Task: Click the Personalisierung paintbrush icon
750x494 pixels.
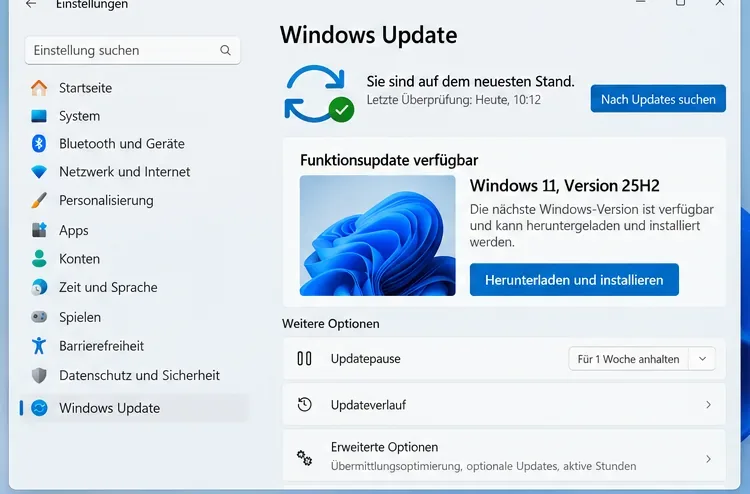Action: coord(39,200)
